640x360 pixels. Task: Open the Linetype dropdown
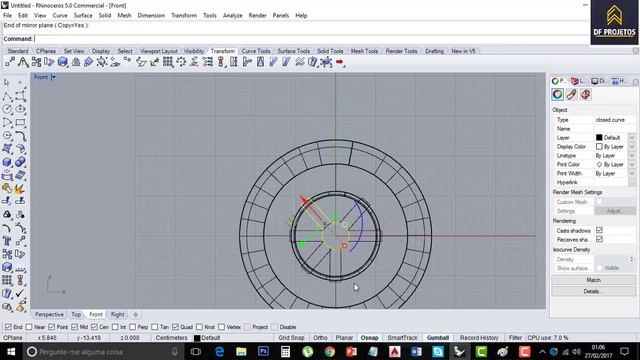point(632,156)
